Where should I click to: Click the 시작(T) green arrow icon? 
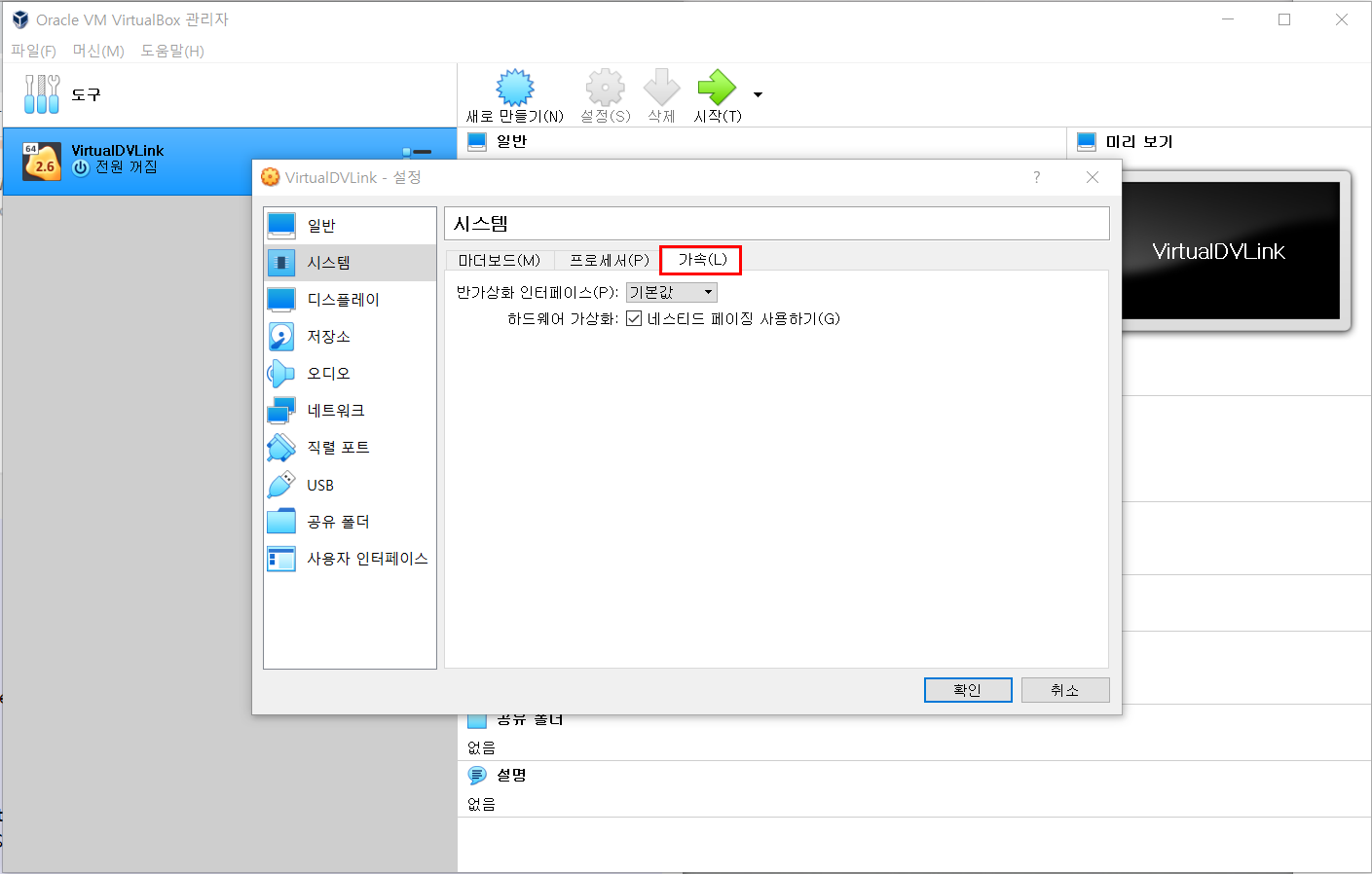pyautogui.click(x=717, y=88)
